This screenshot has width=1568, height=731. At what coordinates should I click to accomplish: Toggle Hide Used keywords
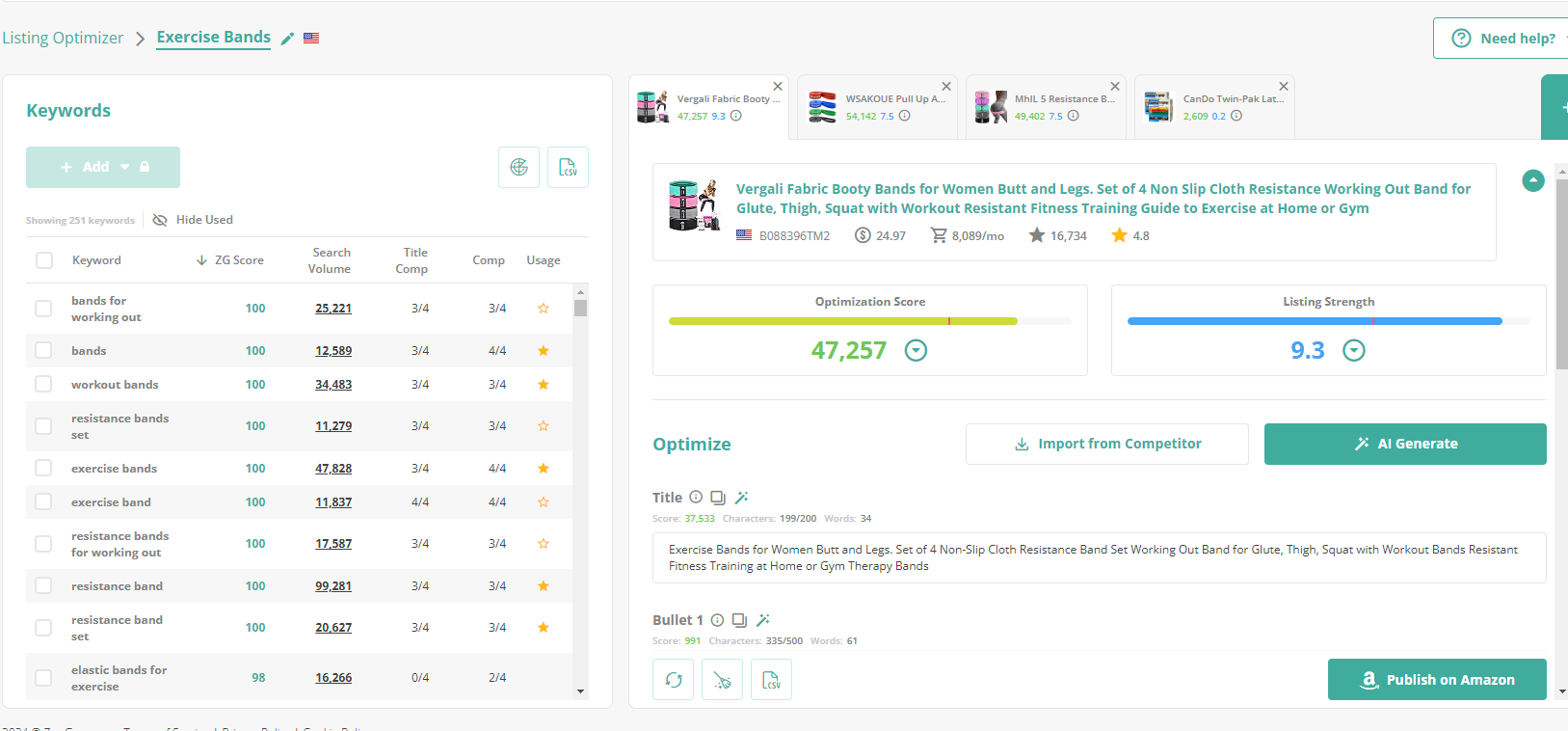pos(193,220)
